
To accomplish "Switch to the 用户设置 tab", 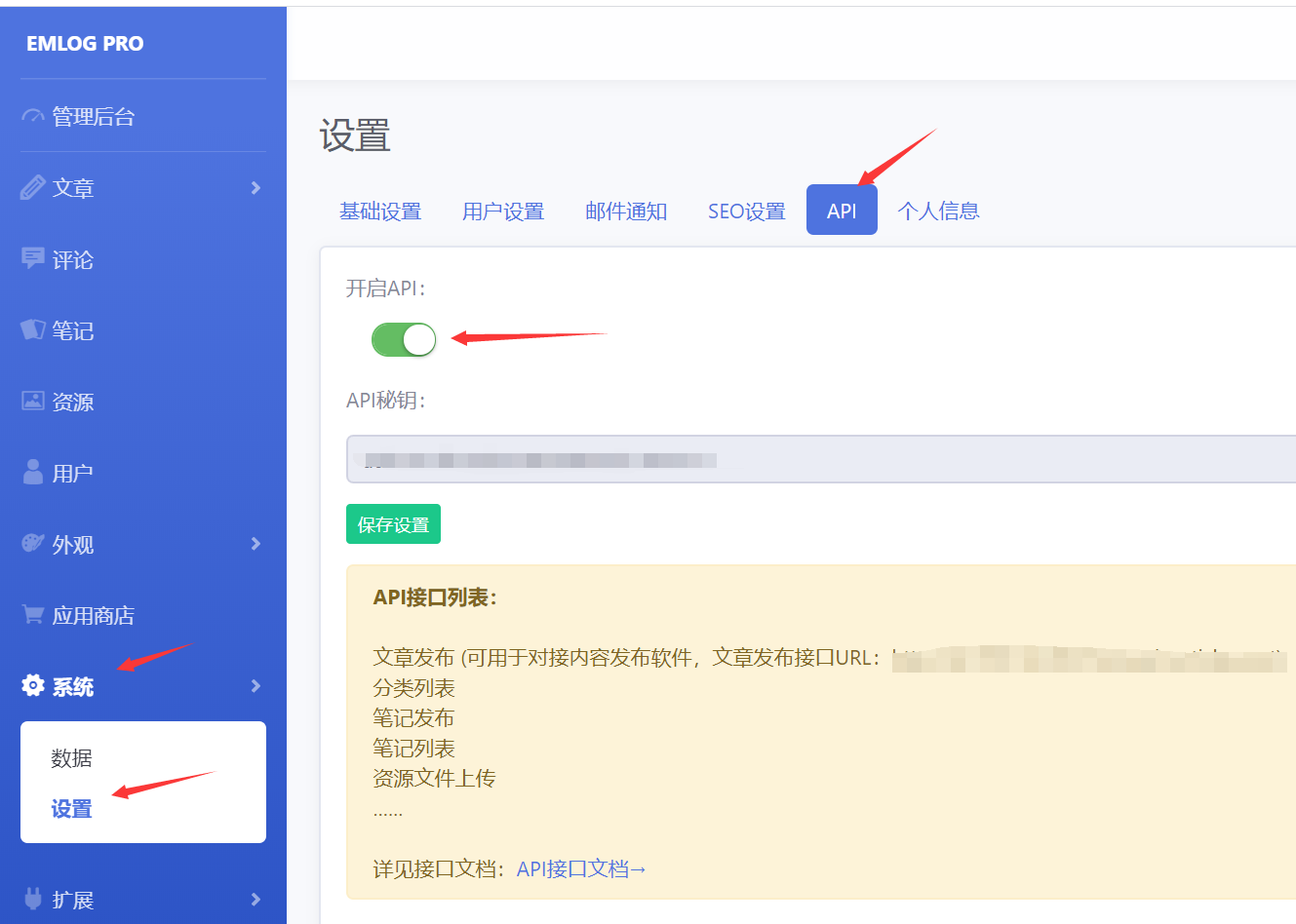I will (x=503, y=211).
